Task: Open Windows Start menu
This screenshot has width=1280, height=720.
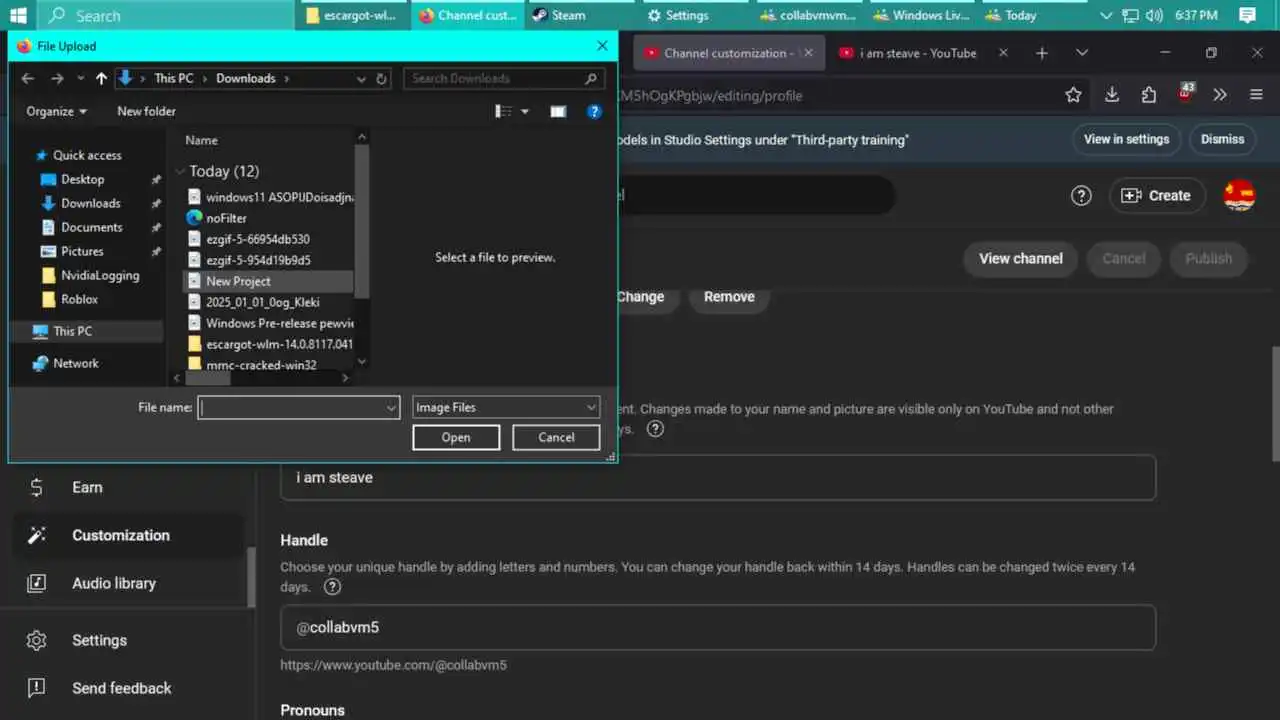Action: click(18, 15)
